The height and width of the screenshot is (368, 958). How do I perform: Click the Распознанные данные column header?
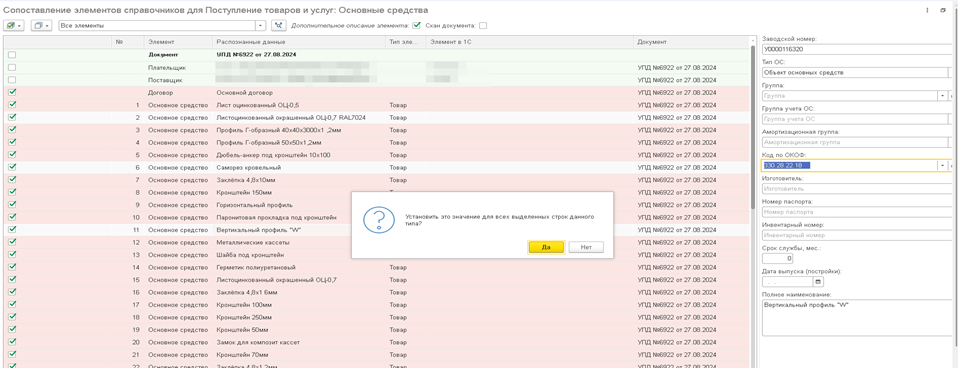pyautogui.click(x=299, y=42)
